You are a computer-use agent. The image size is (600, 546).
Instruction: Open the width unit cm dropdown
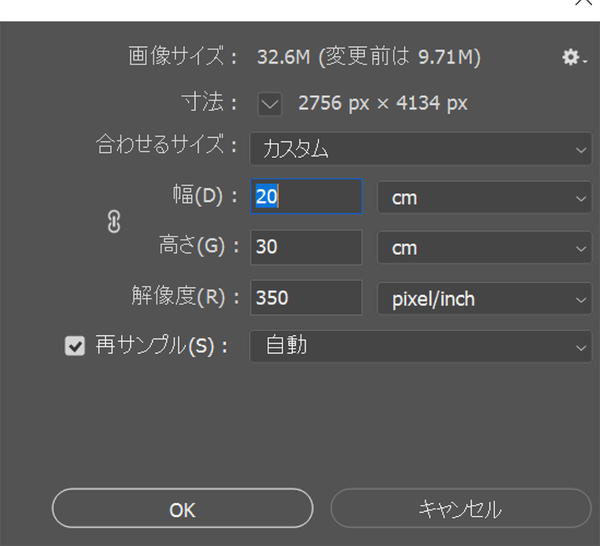click(x=484, y=197)
